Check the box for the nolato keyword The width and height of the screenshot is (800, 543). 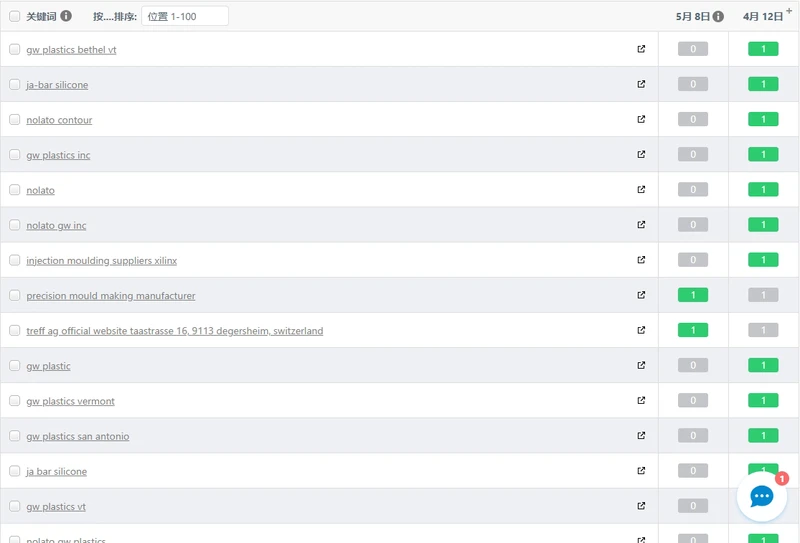tap(15, 190)
